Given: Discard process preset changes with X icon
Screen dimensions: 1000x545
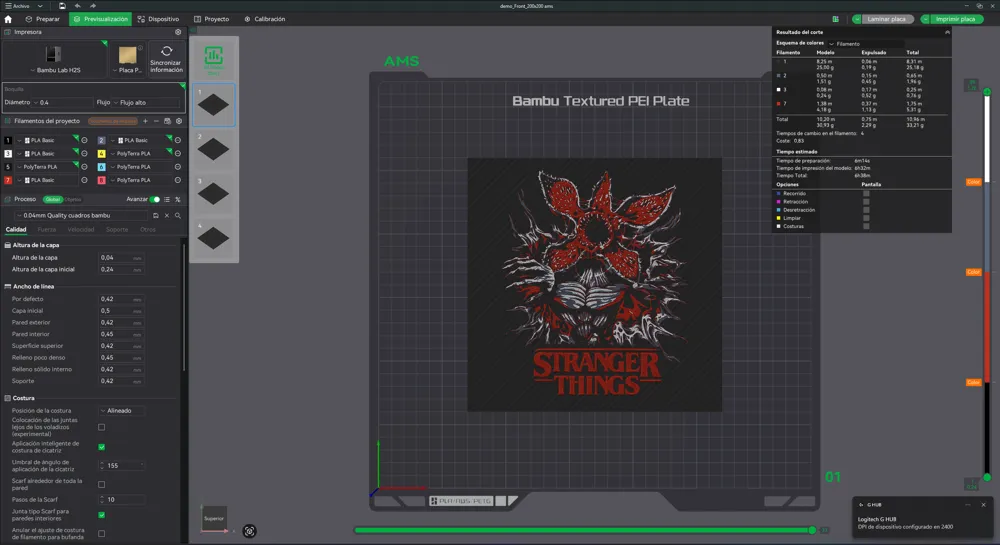Looking at the screenshot, I should point(167,215).
